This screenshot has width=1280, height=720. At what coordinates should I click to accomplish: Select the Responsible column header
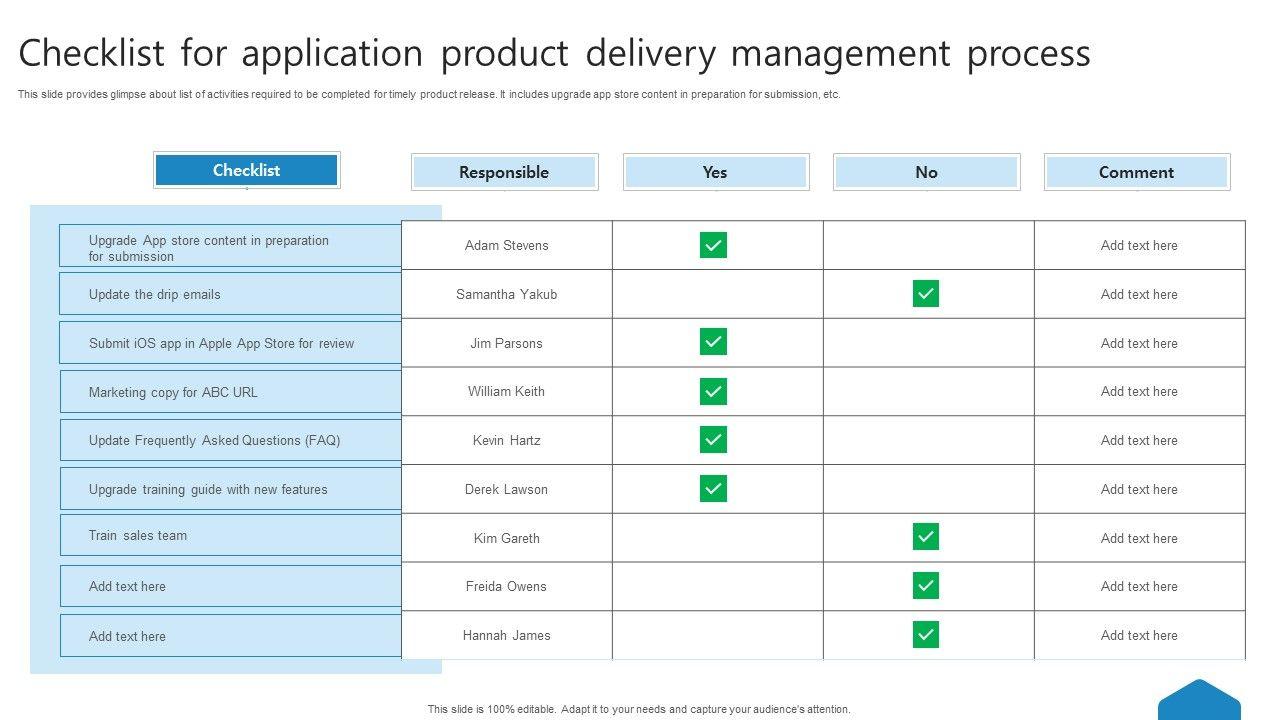tap(504, 172)
